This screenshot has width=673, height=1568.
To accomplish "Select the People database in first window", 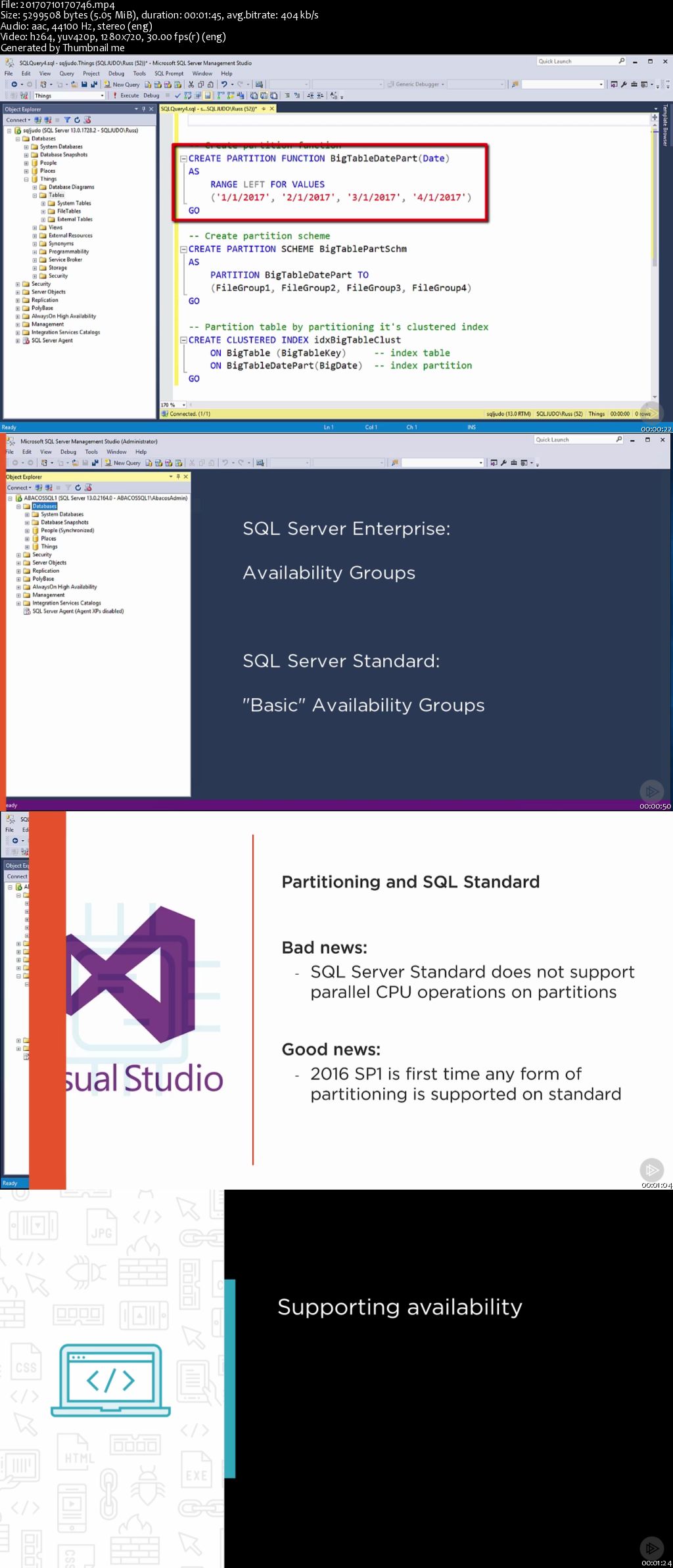I will pyautogui.click(x=48, y=163).
